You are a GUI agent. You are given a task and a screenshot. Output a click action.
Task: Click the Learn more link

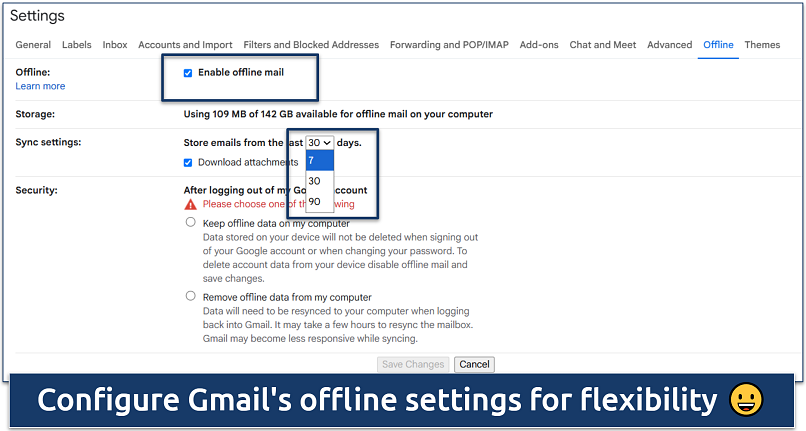coord(40,87)
